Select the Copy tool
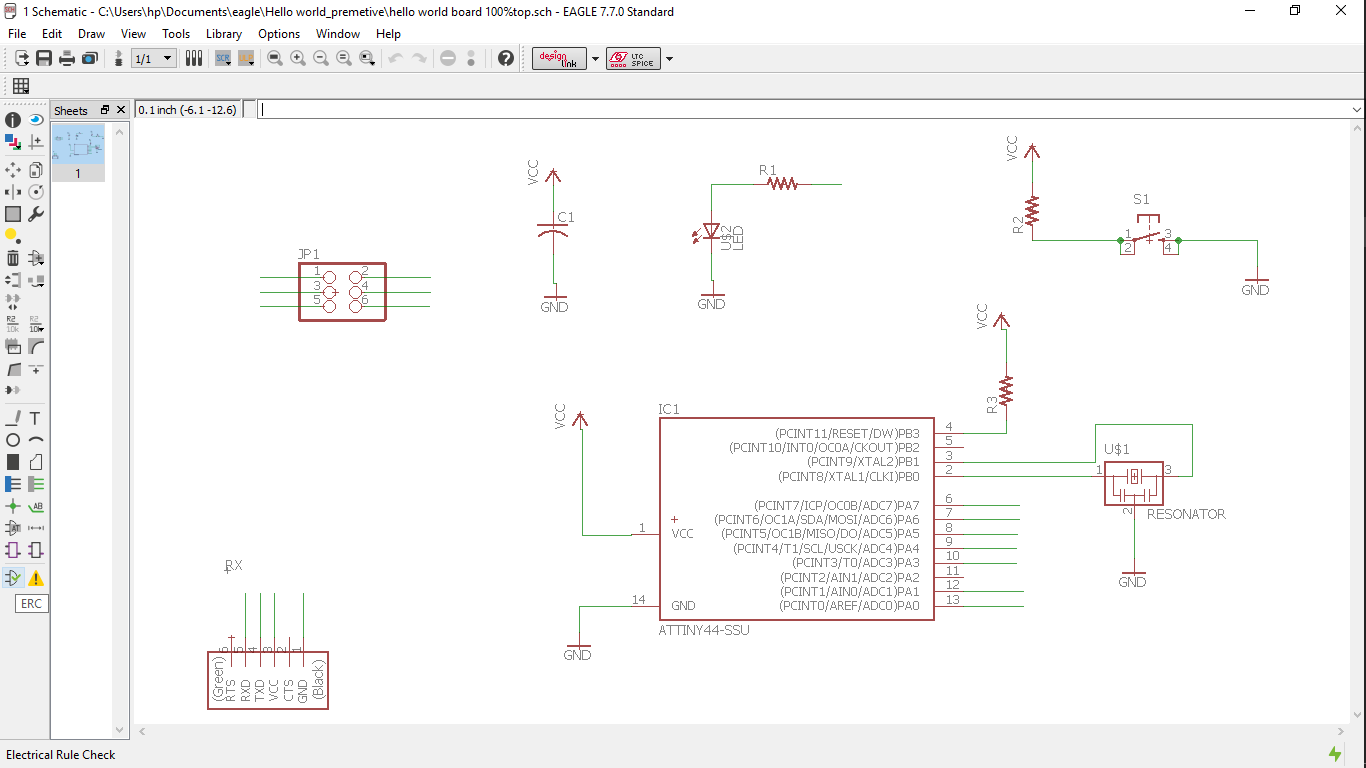This screenshot has height=768, width=1366. [x=36, y=170]
